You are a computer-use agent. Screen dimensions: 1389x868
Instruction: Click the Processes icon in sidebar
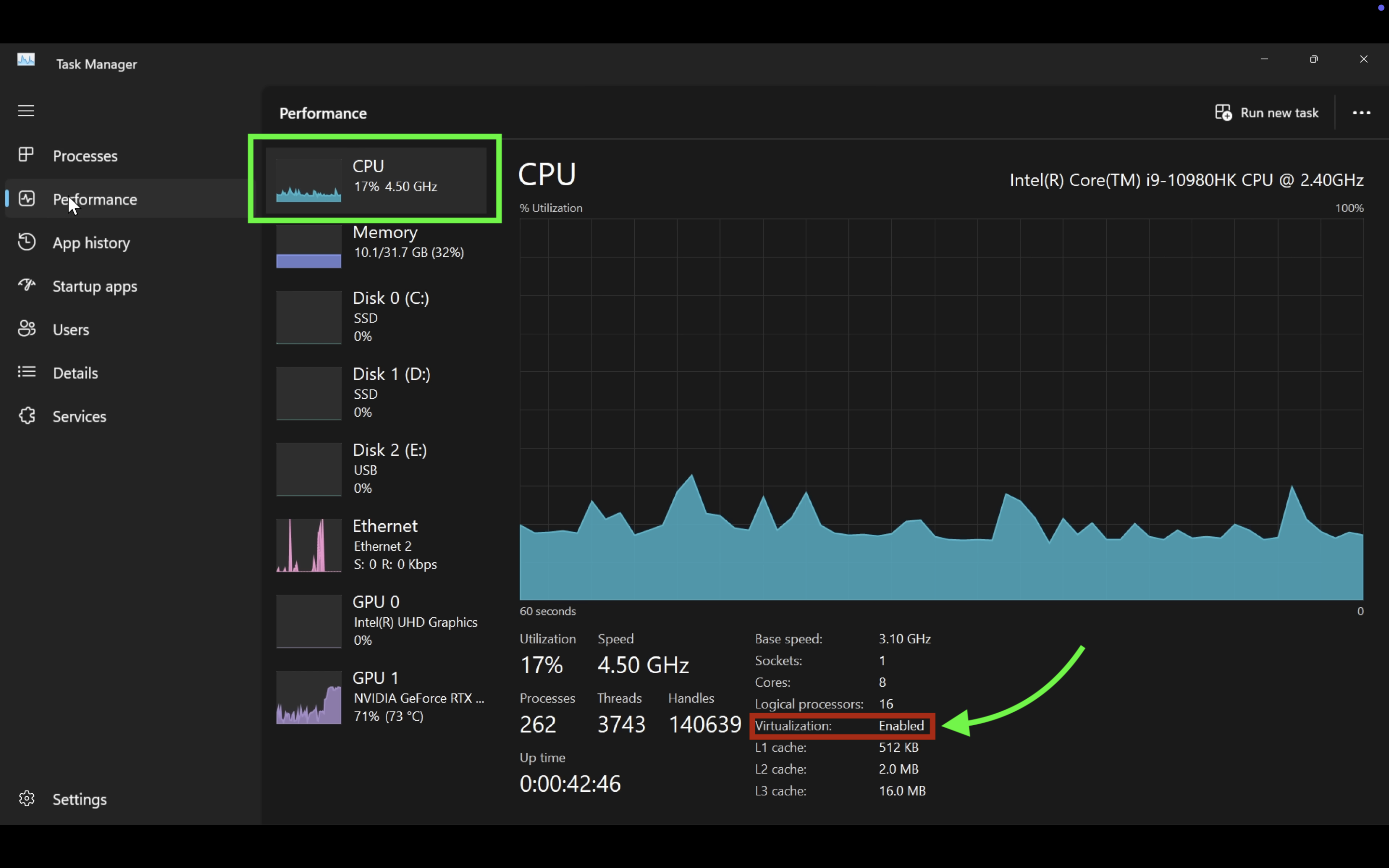pos(26,154)
